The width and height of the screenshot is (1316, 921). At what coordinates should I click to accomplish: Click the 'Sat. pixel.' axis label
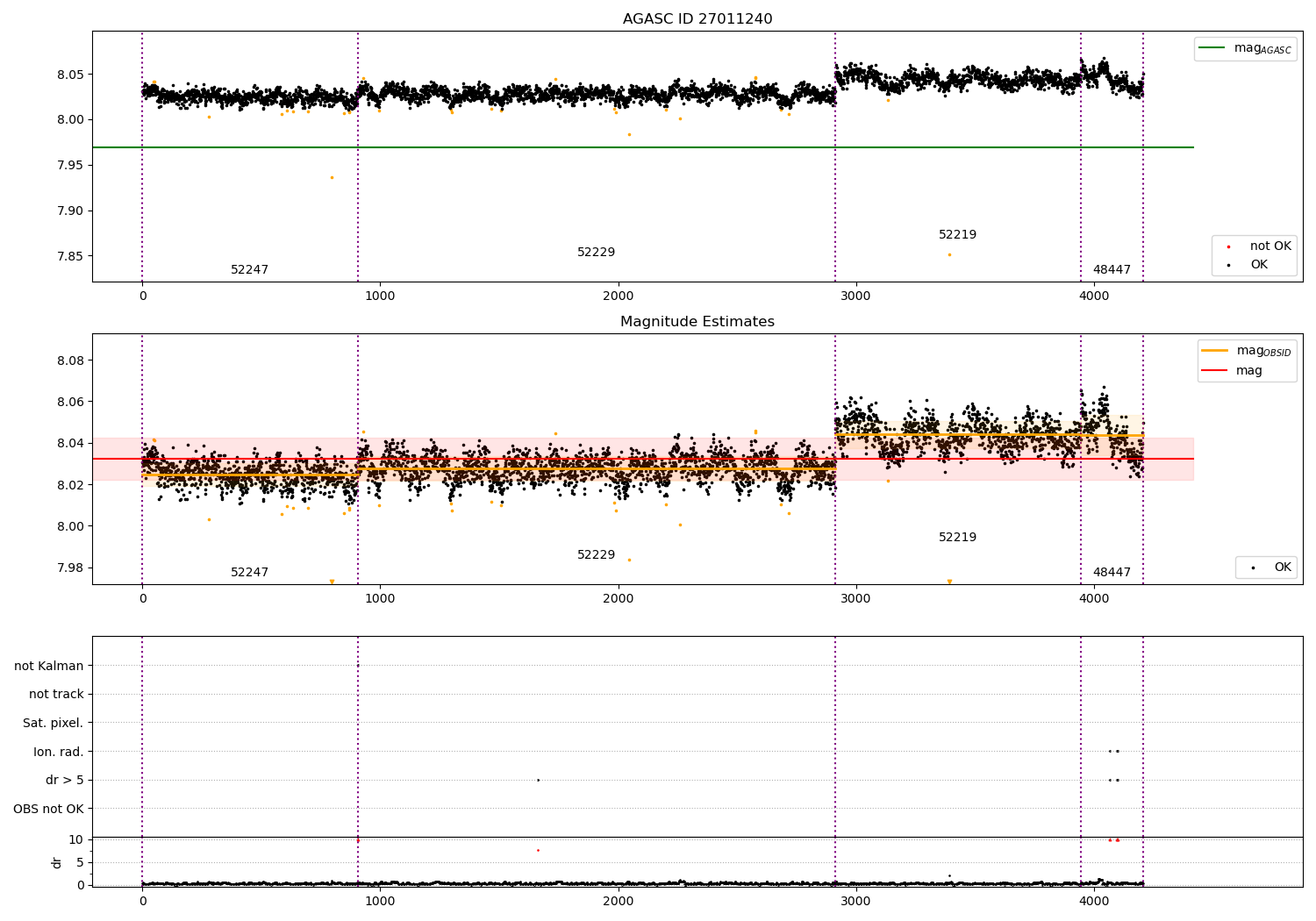click(x=54, y=723)
